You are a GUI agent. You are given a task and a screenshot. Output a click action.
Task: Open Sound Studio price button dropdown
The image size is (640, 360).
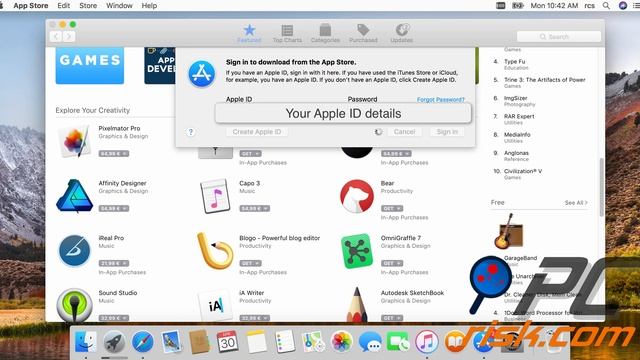click(113, 318)
